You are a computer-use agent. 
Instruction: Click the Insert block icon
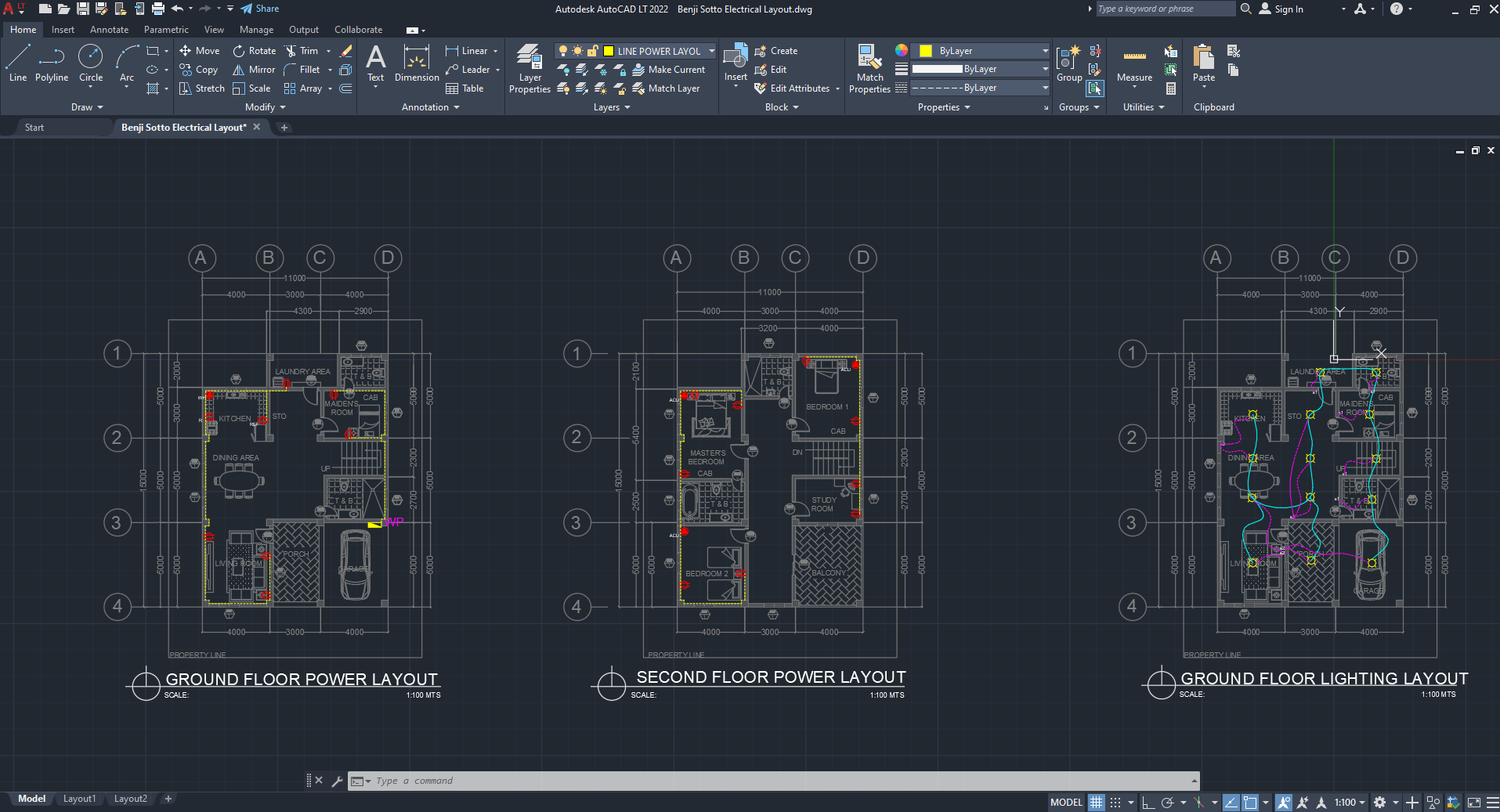click(736, 63)
